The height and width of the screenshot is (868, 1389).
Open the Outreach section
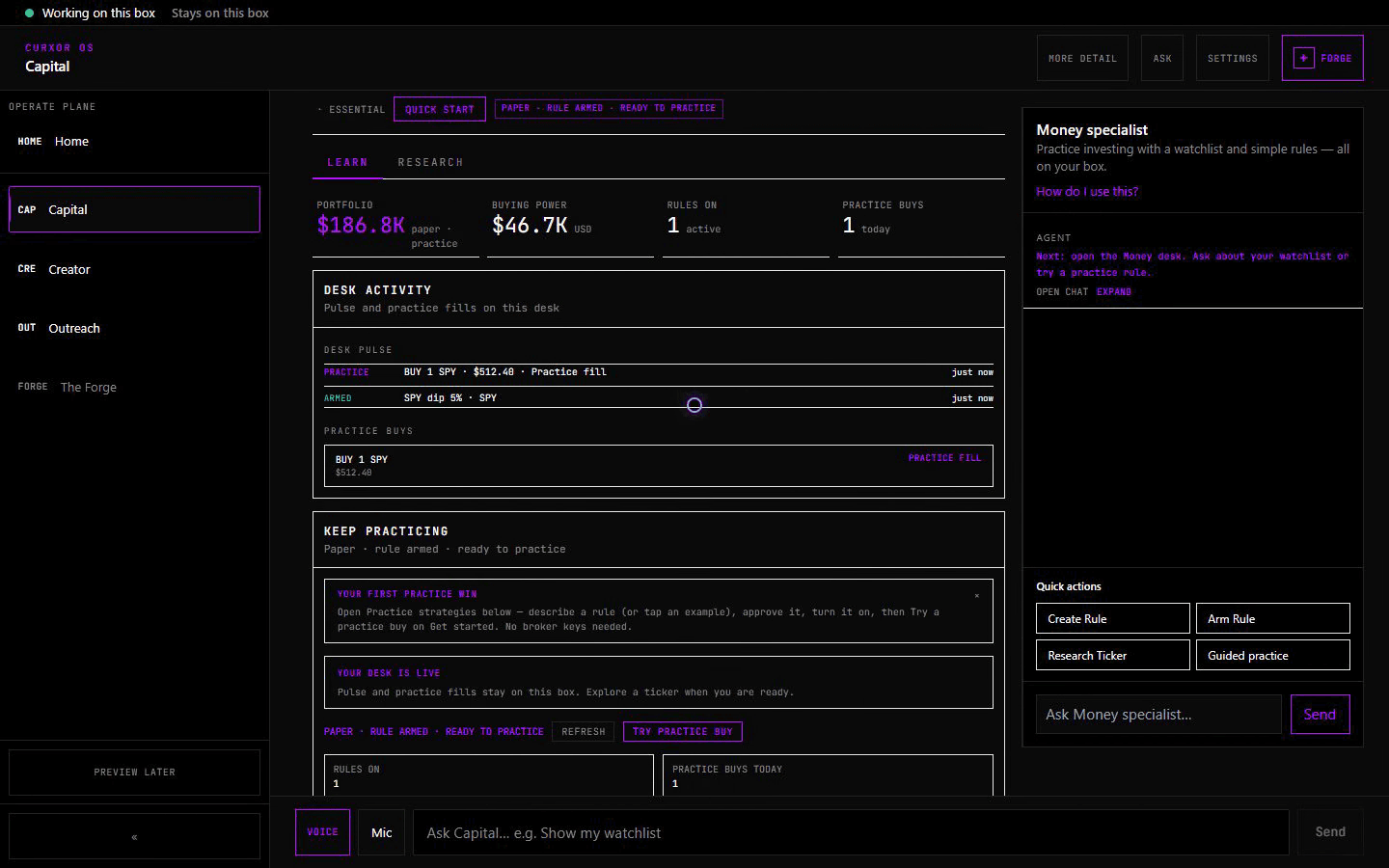(134, 328)
